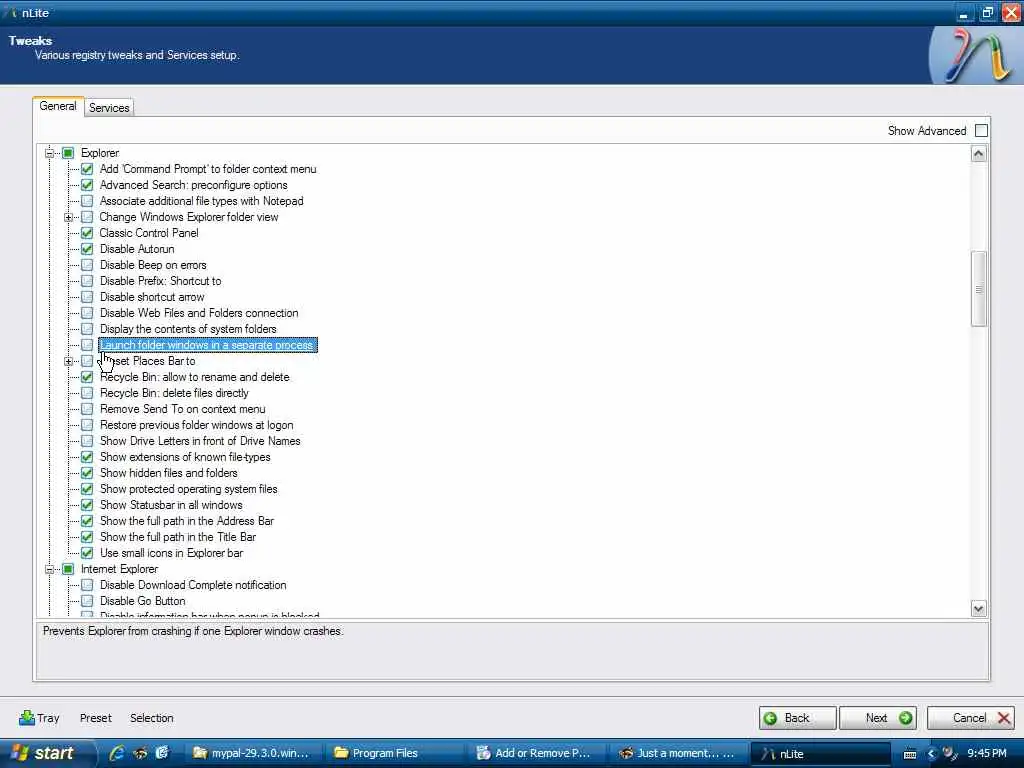Select 'Recycle Bin: allow to rename and delete'
The image size is (1024, 768).
195,377
